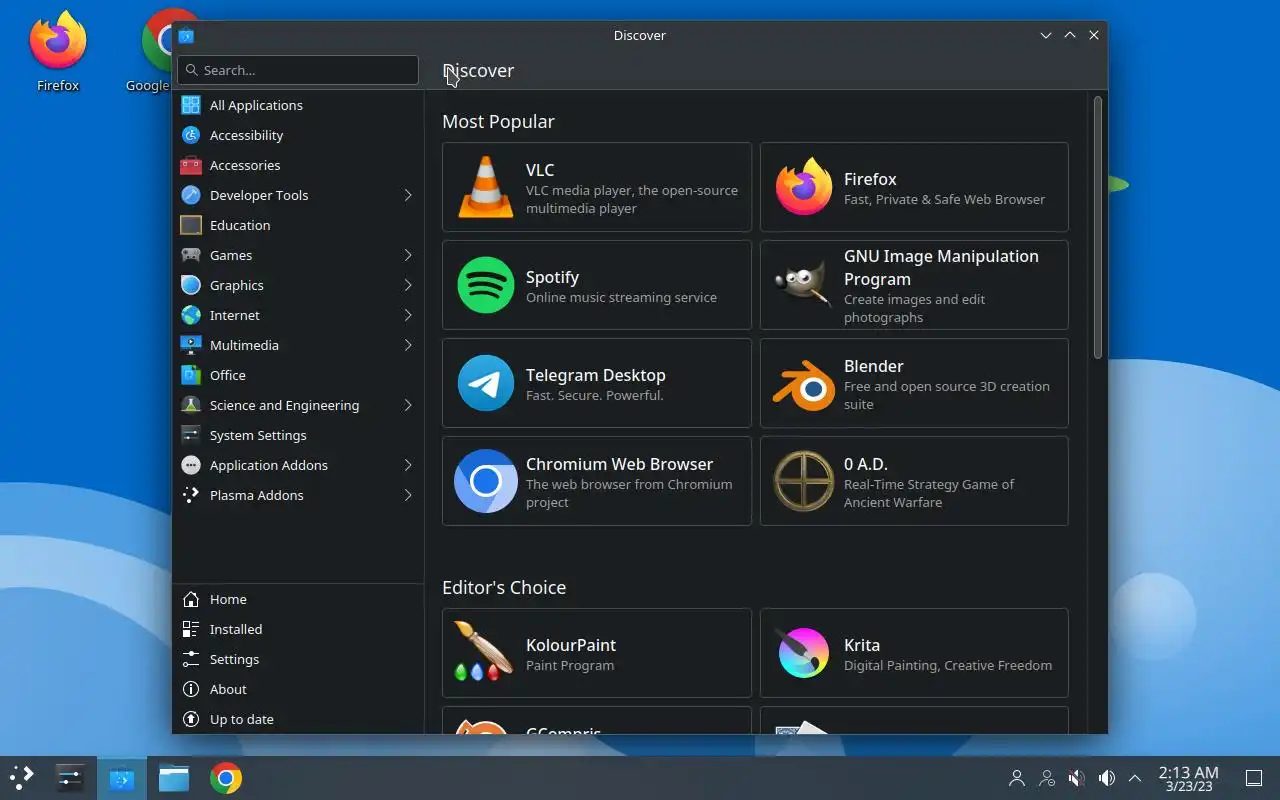Click the clock showing 2:13 AM
This screenshot has height=800, width=1280.
click(1188, 772)
